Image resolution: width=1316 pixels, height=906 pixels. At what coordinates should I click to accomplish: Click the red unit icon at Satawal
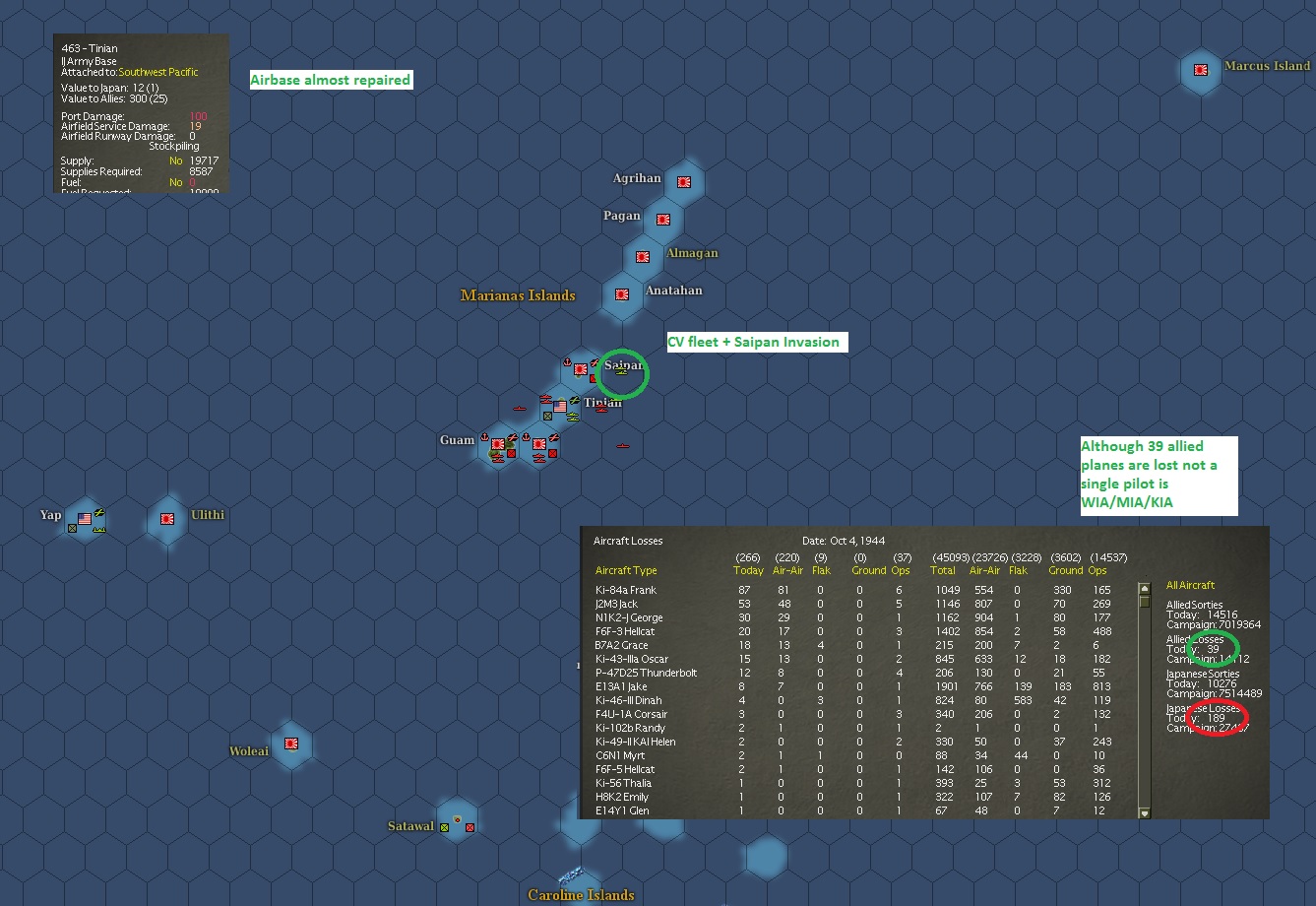pos(470,827)
